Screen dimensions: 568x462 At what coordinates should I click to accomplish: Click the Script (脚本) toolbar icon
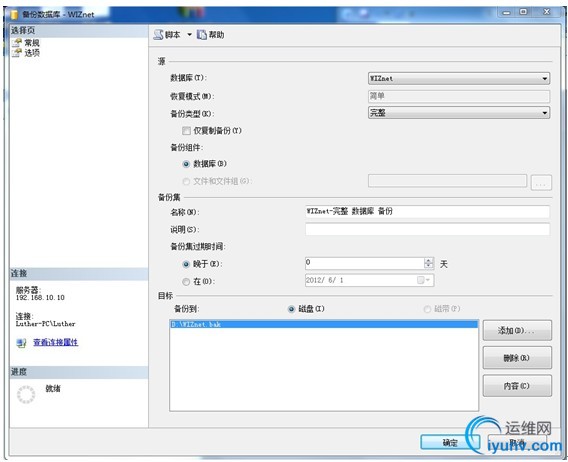(x=159, y=35)
